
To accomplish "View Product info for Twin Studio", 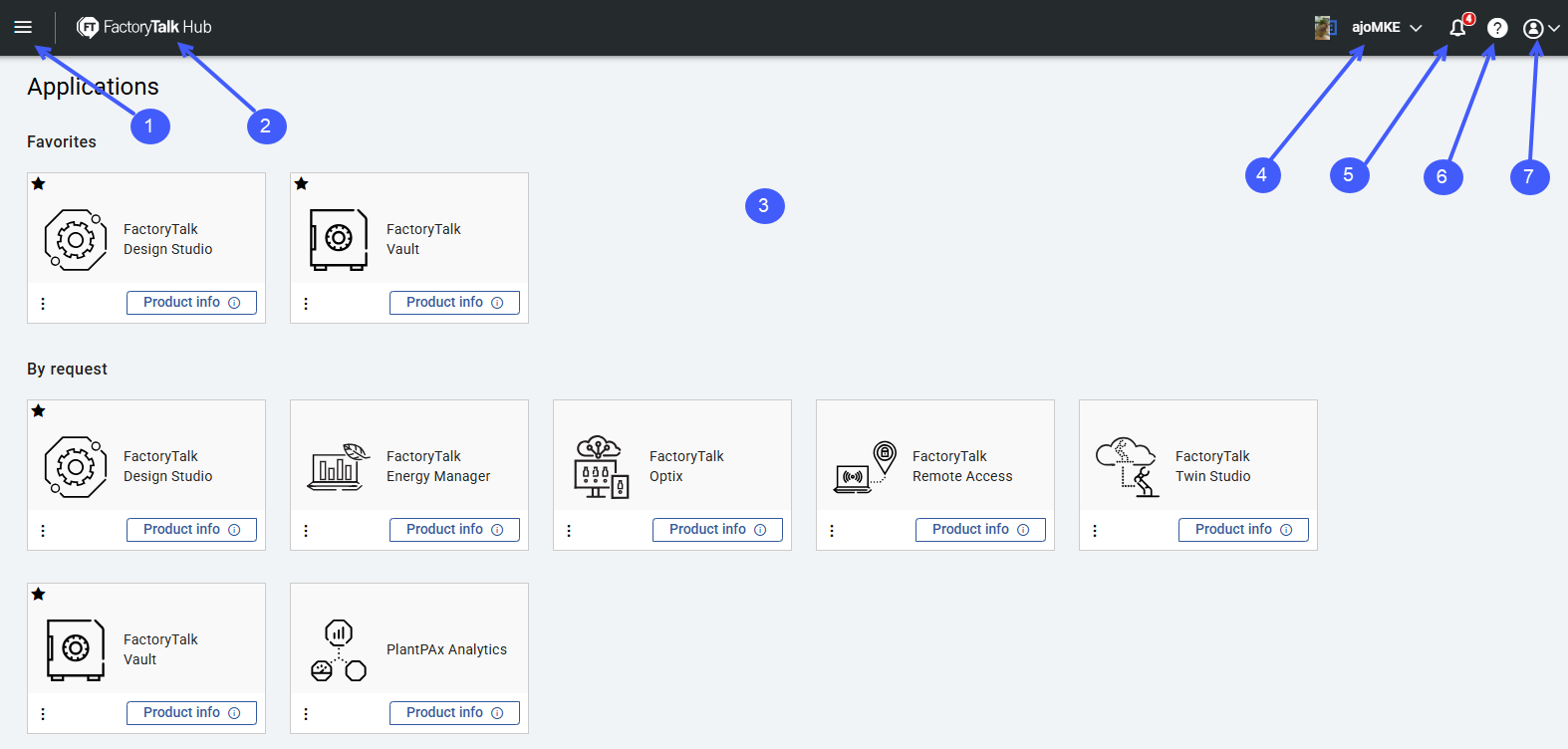I will point(1243,530).
